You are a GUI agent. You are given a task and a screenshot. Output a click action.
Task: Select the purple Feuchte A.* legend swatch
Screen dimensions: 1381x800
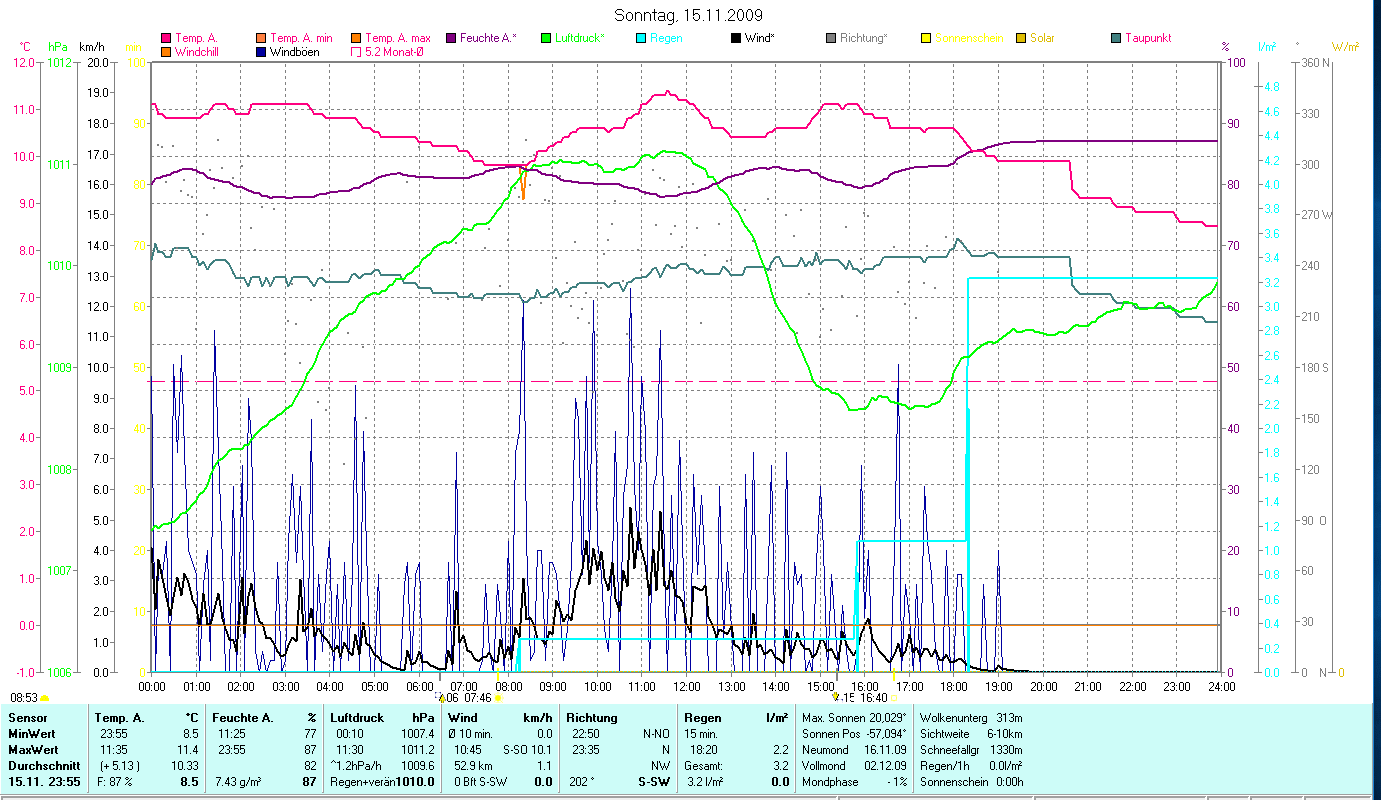[450, 38]
